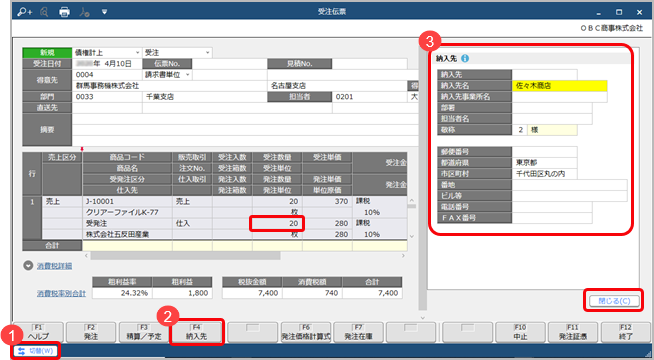Click the 得意先 code field 0004
Image resolution: width=654 pixels, height=360 pixels.
(x=107, y=75)
